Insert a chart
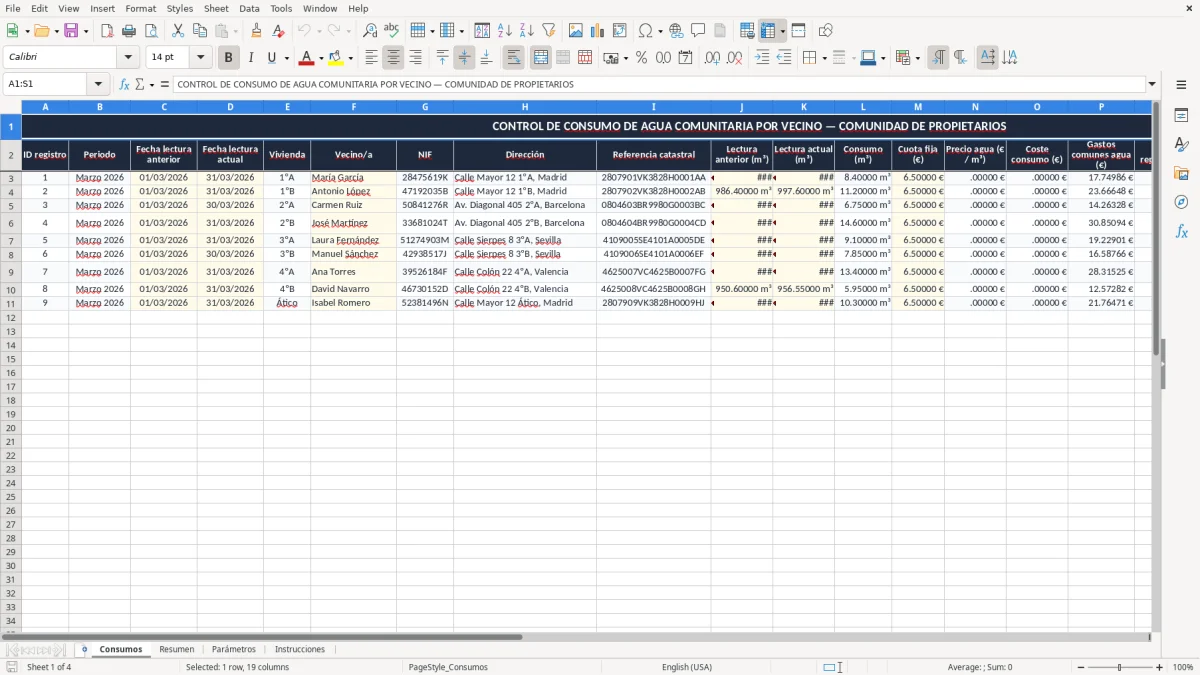Image resolution: width=1200 pixels, height=675 pixels. [598, 31]
